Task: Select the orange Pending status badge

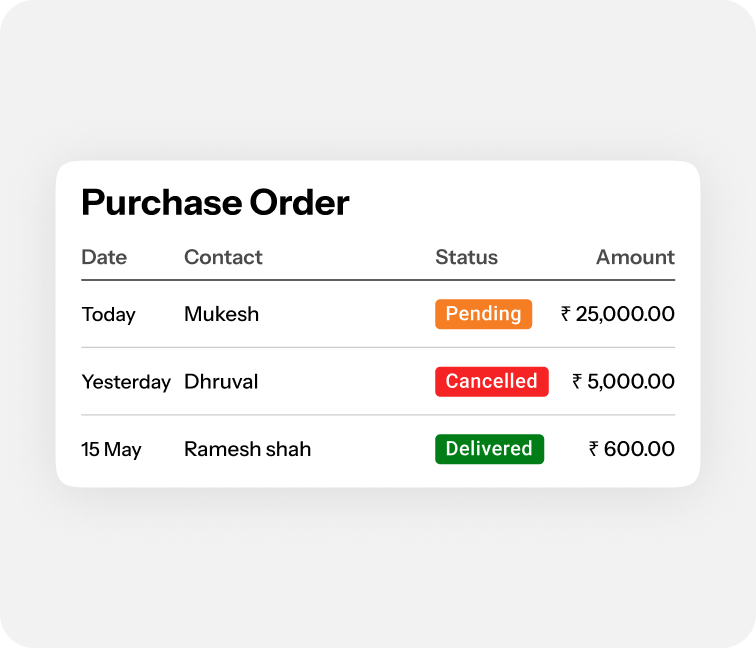Action: pos(484,314)
